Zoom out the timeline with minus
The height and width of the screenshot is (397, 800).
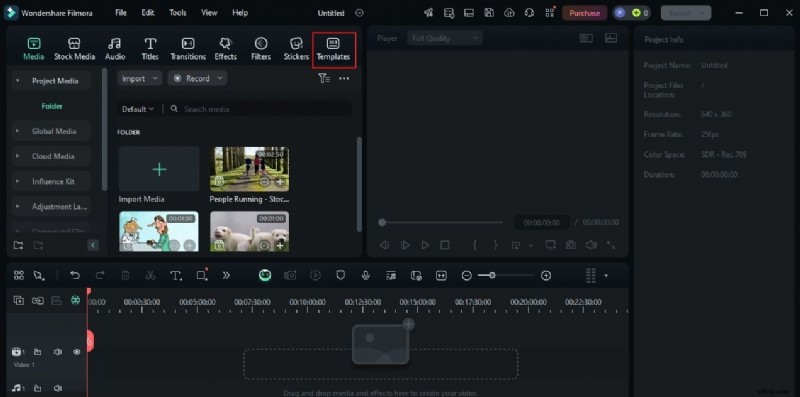tap(466, 276)
